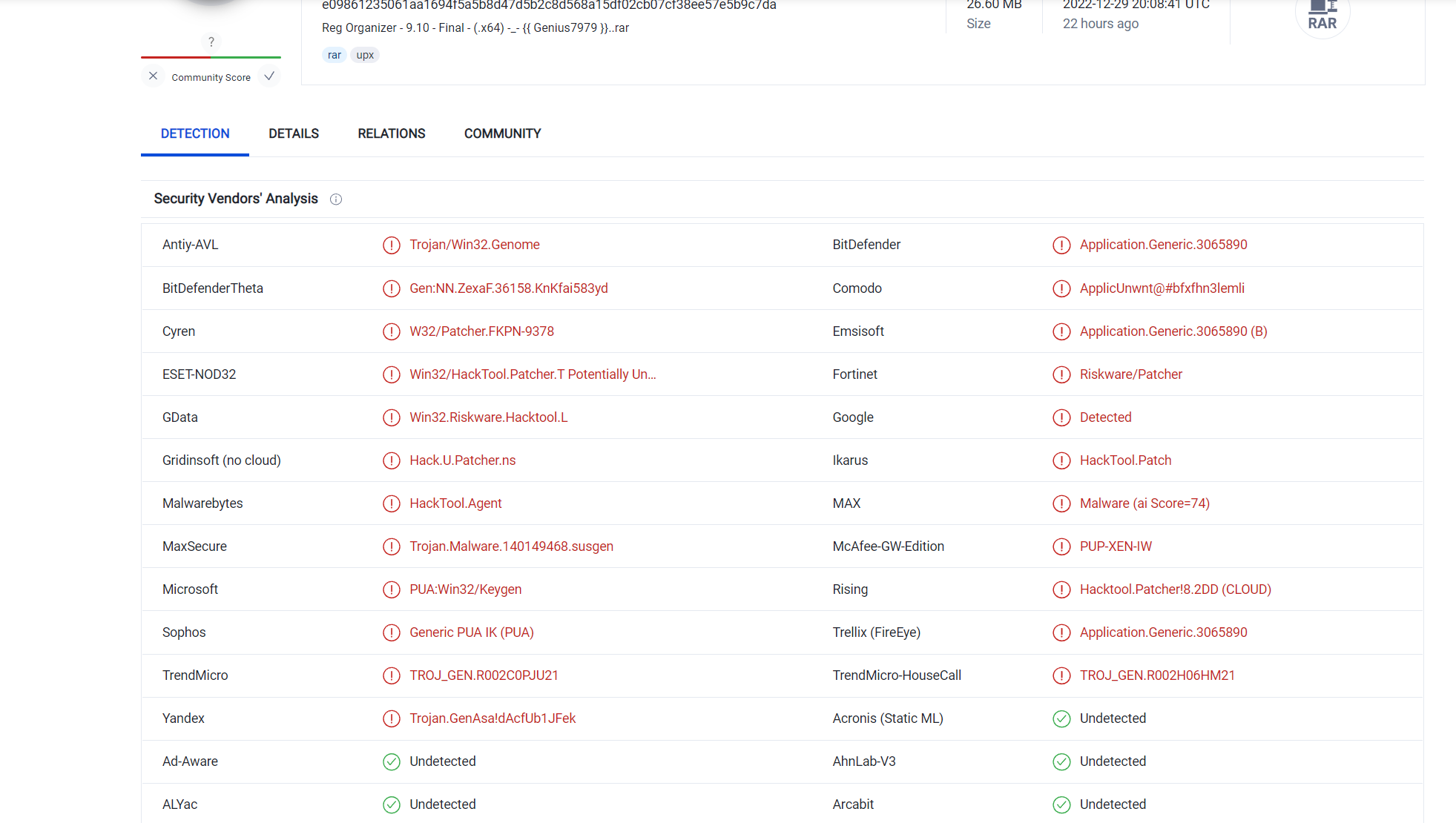Click the Trojan/Win32.Genome detection name
The image size is (1456, 823).
click(x=475, y=245)
